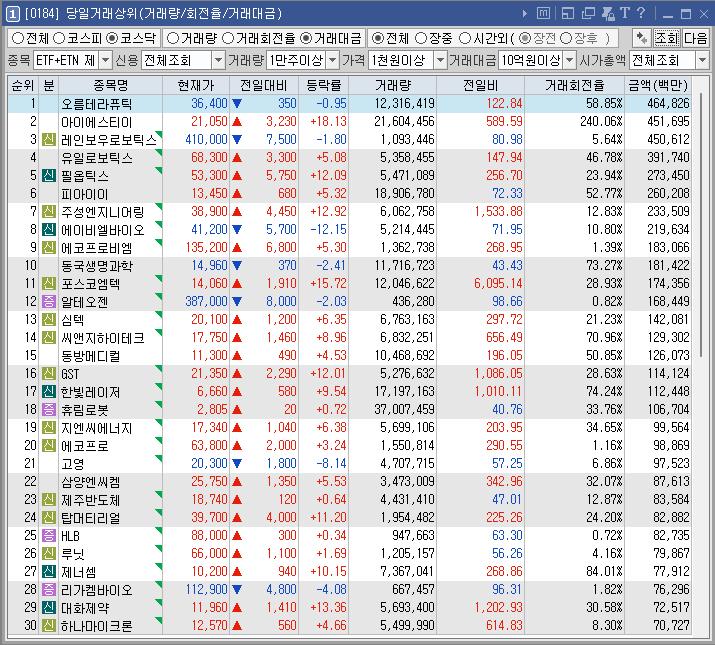Click the 조회 search button
The height and width of the screenshot is (645, 715).
click(667, 38)
